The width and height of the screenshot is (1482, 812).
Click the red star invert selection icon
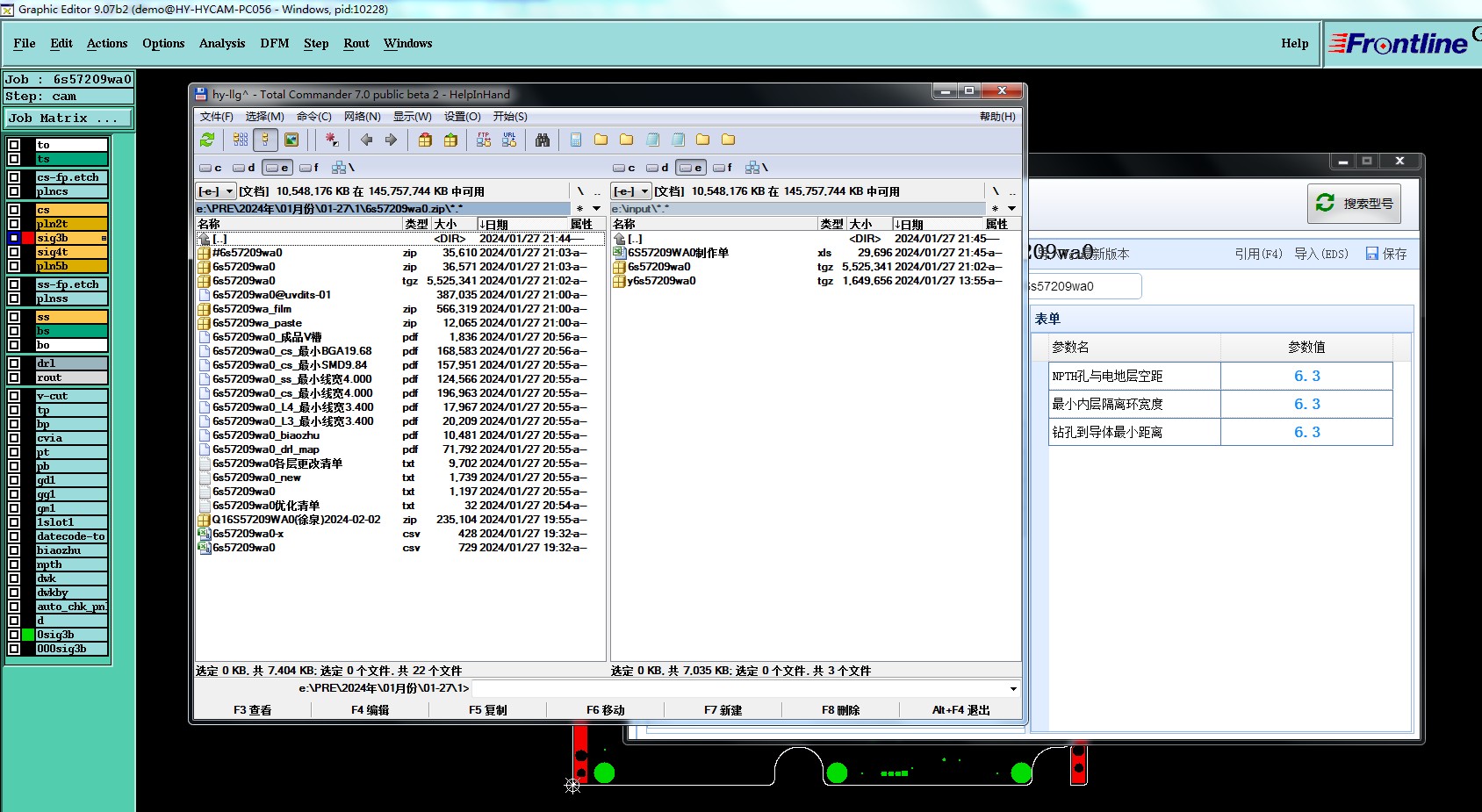point(331,140)
